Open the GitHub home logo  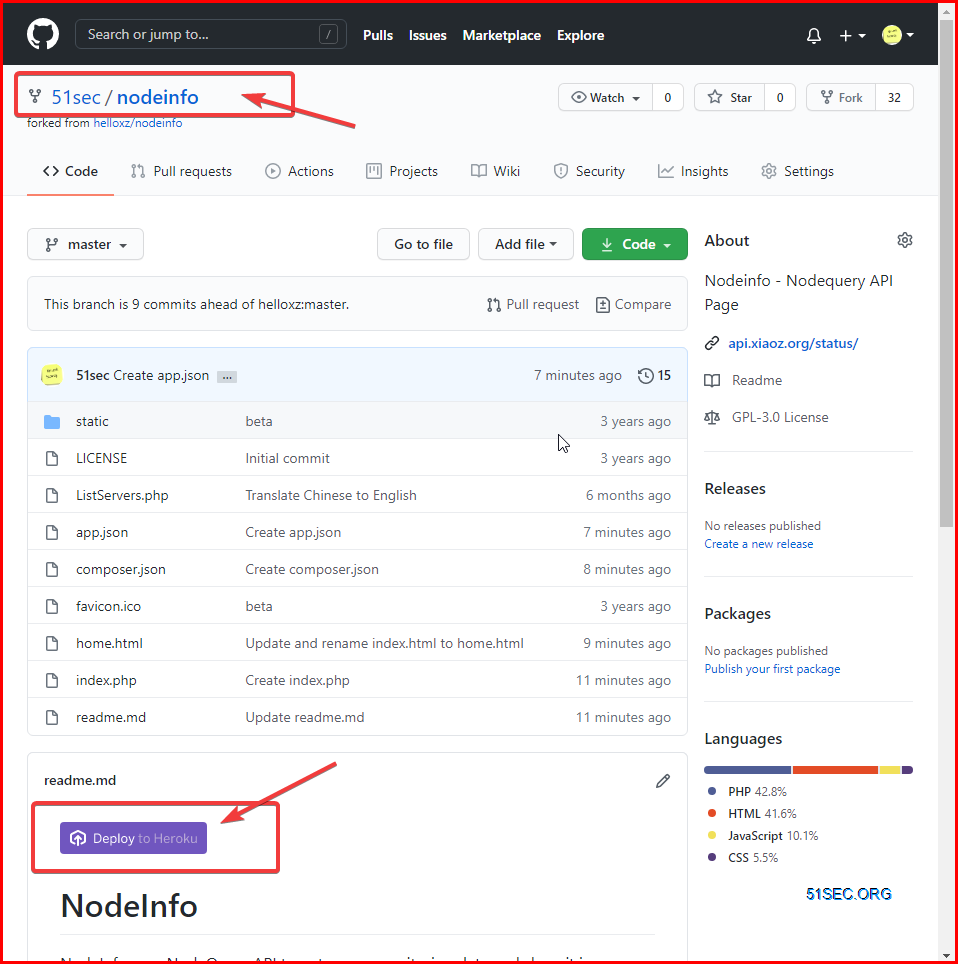point(42,34)
